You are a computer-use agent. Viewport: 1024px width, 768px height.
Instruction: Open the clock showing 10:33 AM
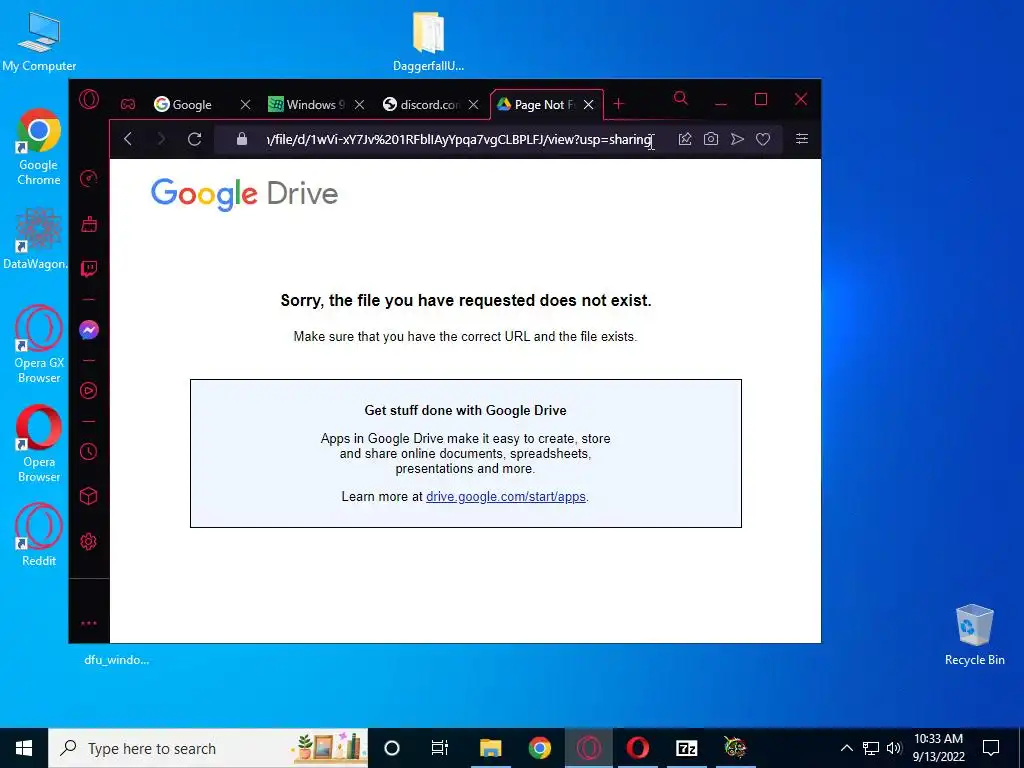(x=938, y=748)
